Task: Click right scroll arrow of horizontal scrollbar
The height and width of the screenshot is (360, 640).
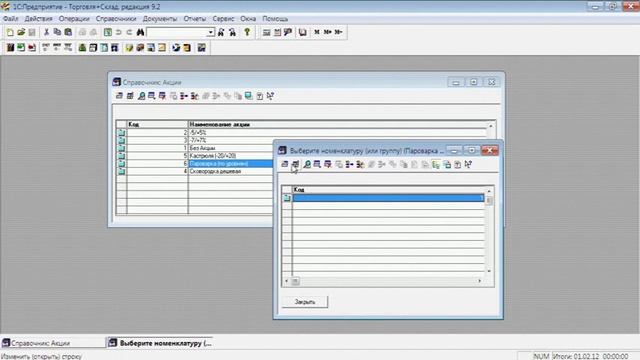Action: [480, 281]
